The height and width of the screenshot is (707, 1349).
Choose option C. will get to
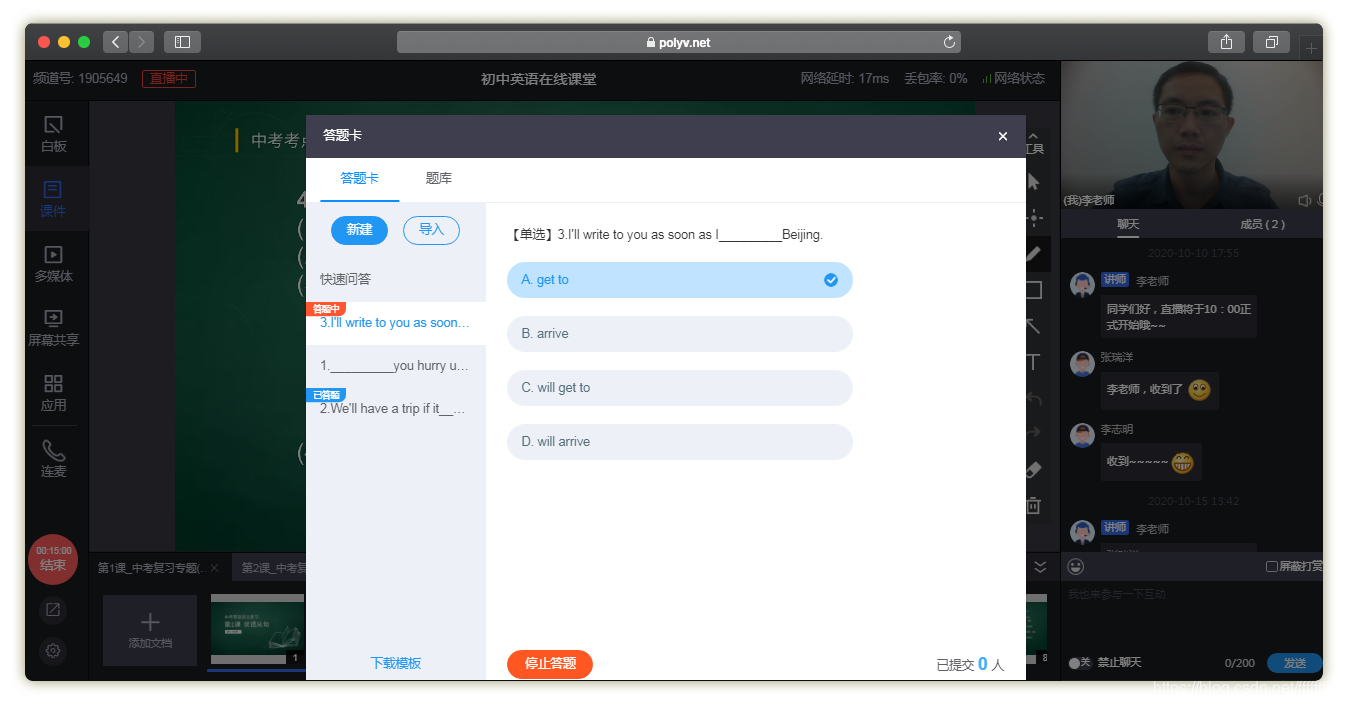click(x=680, y=388)
